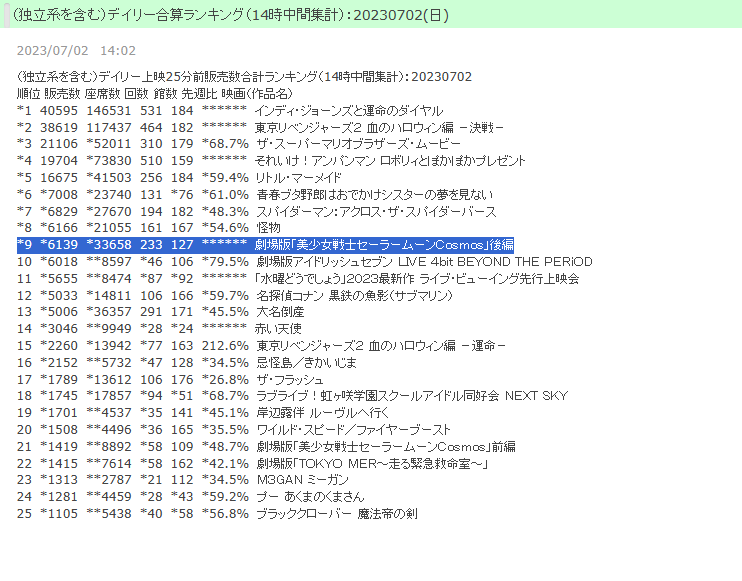Select rank 2 row '東京リベンジャーズ2 血のハロウィン編 -決戦-'
The height and width of the screenshot is (581, 742).
(260, 128)
